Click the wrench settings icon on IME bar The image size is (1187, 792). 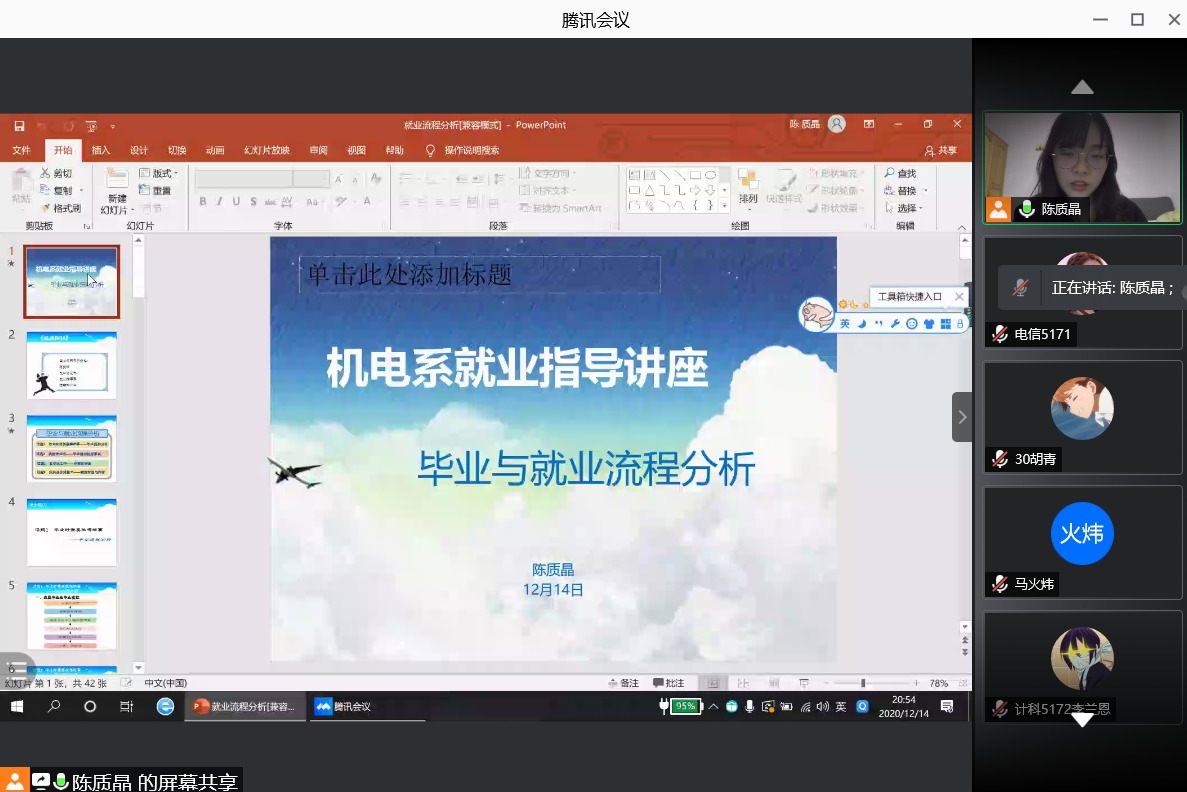click(x=895, y=324)
